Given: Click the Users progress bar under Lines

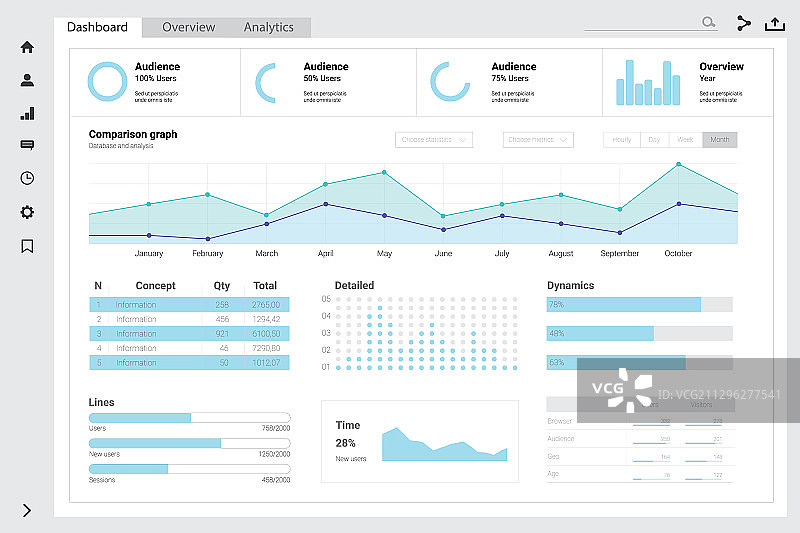Looking at the screenshot, I should pos(189,417).
